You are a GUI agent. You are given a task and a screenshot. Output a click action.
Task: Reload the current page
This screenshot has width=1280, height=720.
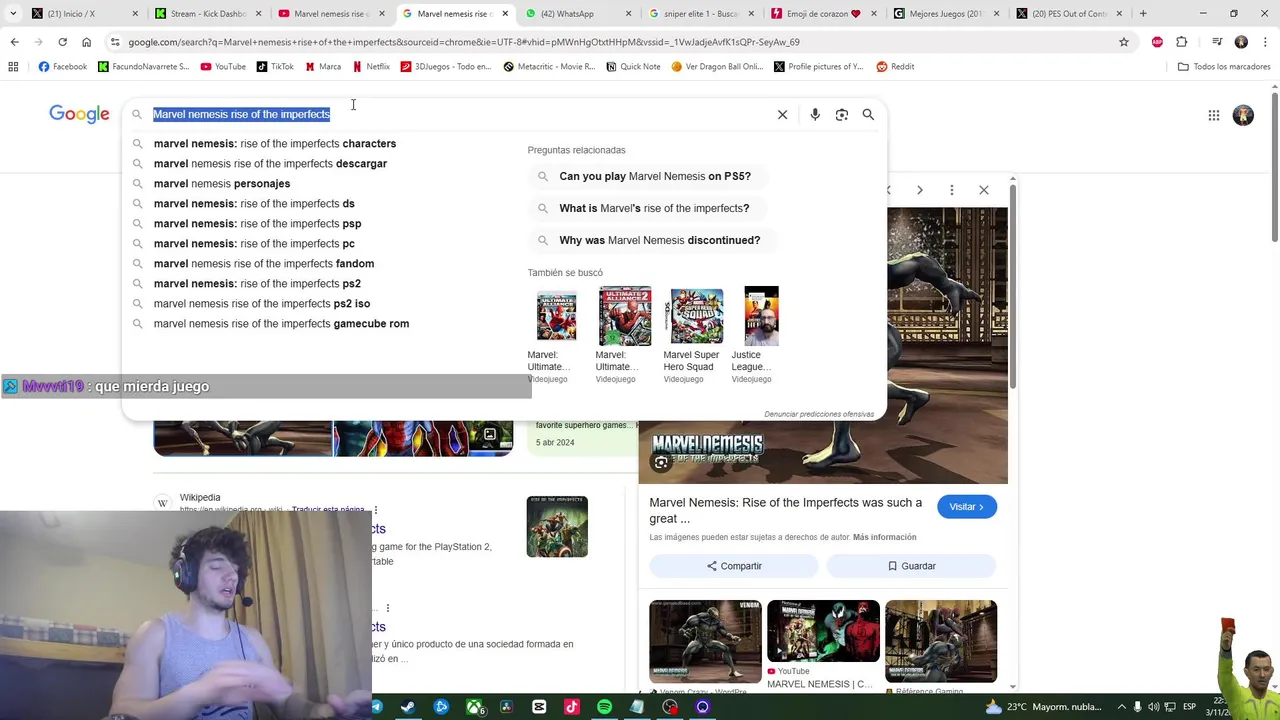click(x=62, y=42)
